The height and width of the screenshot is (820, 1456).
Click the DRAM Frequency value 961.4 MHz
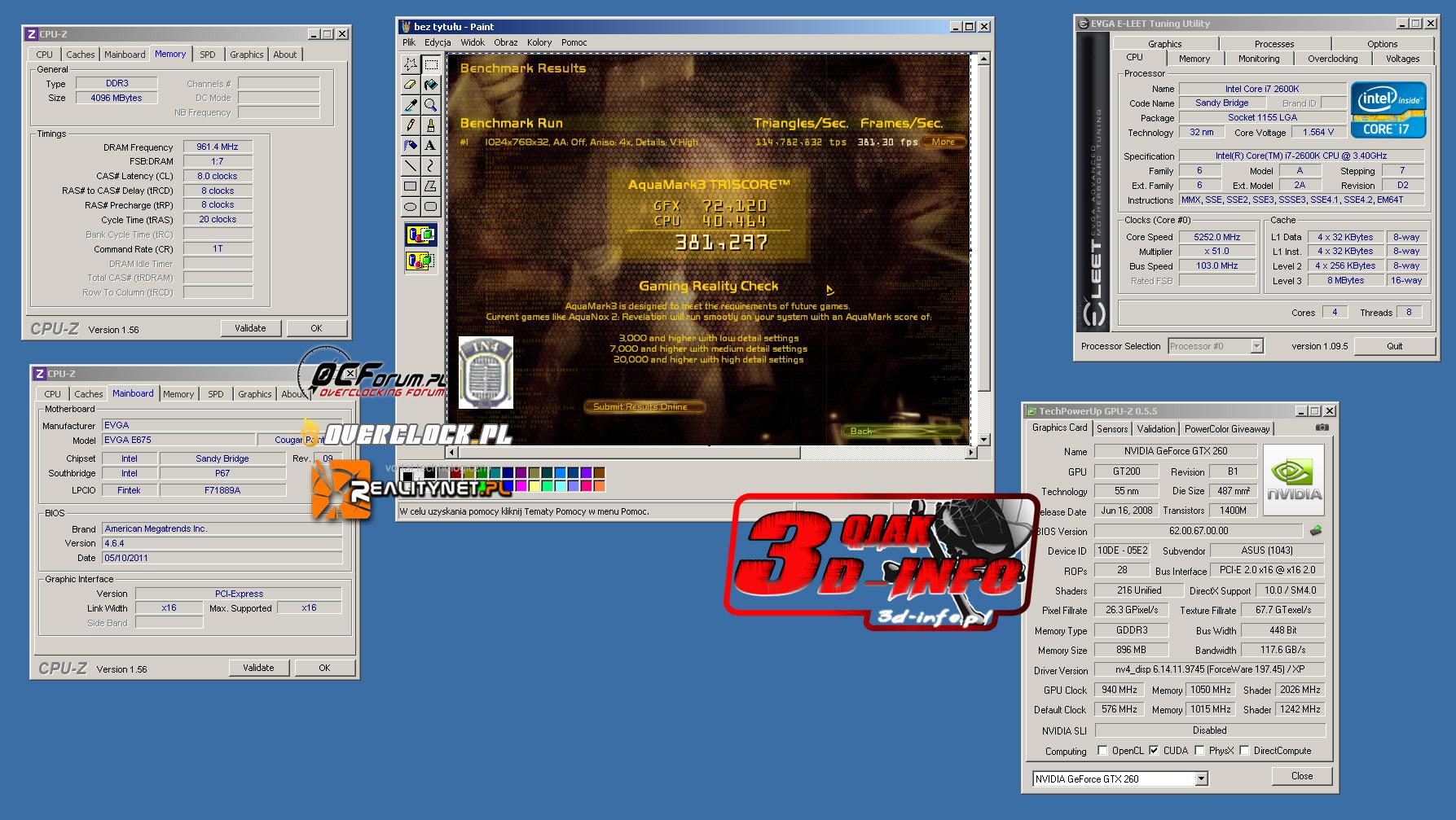tap(218, 147)
